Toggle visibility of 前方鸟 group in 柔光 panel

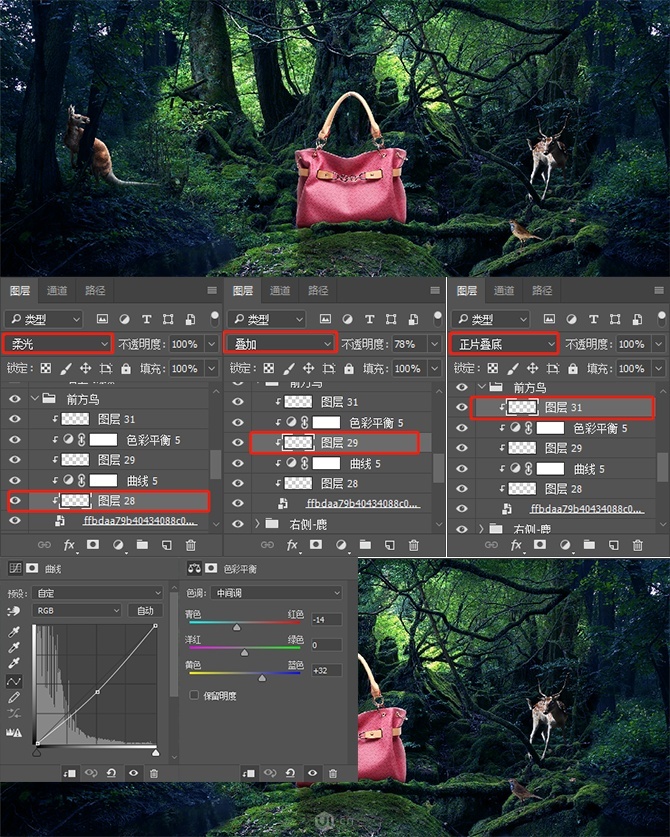[15, 399]
